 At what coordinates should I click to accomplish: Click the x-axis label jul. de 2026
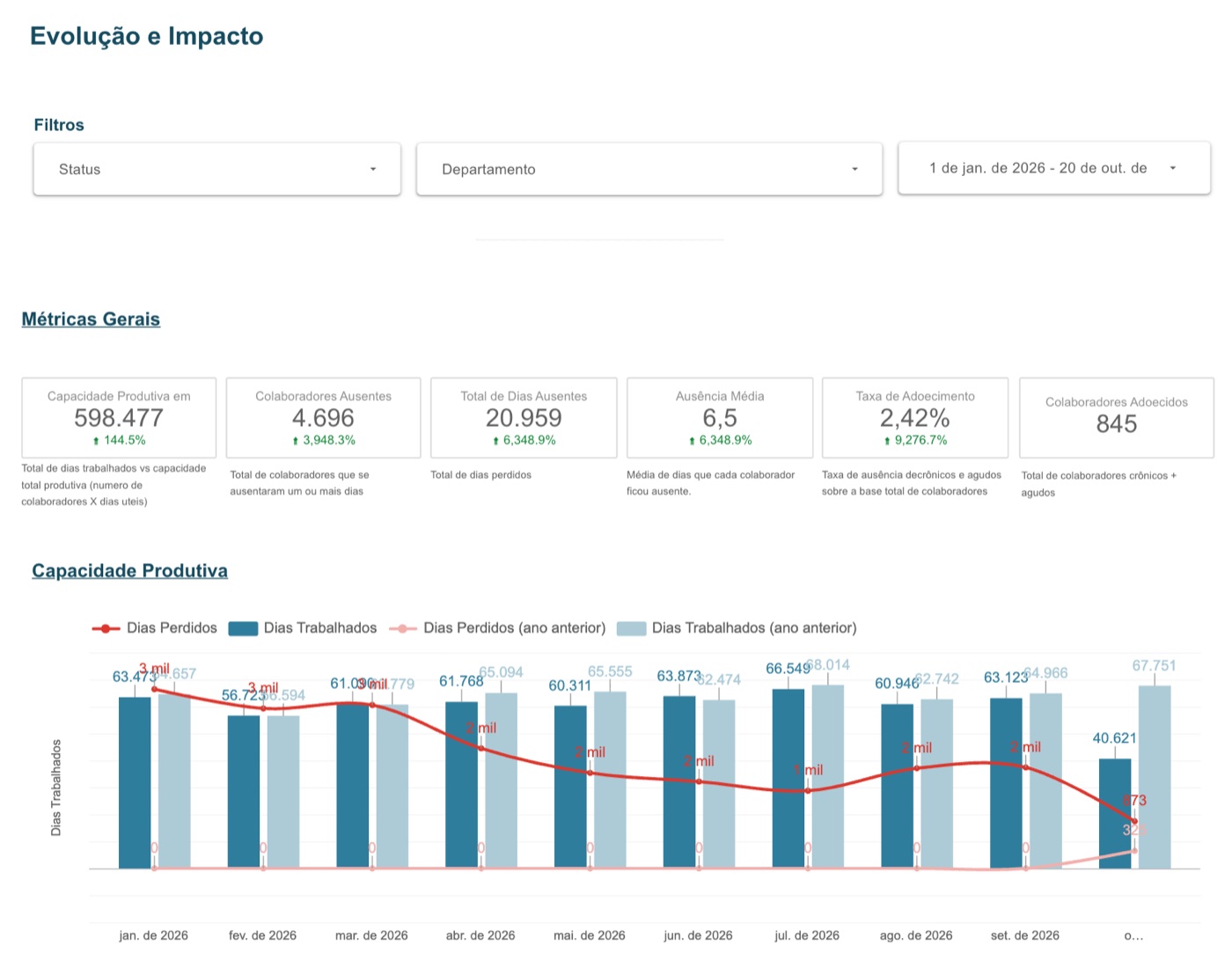[807, 935]
